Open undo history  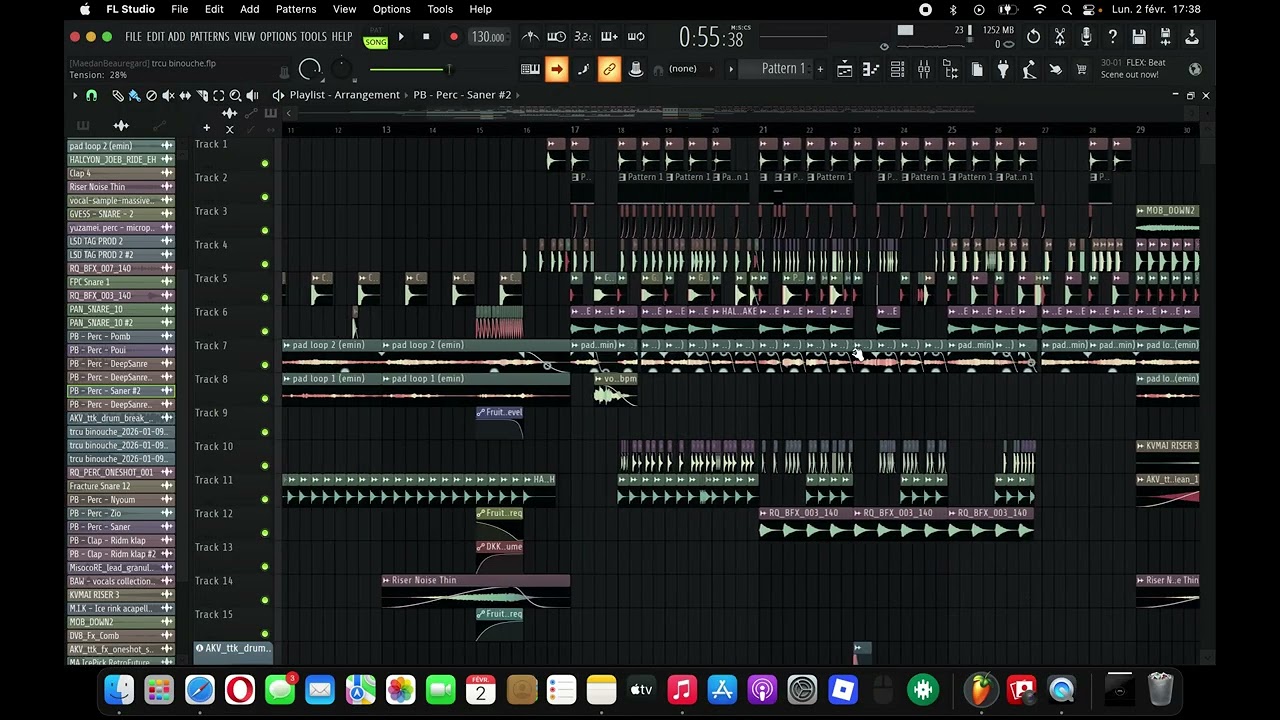point(1034,37)
